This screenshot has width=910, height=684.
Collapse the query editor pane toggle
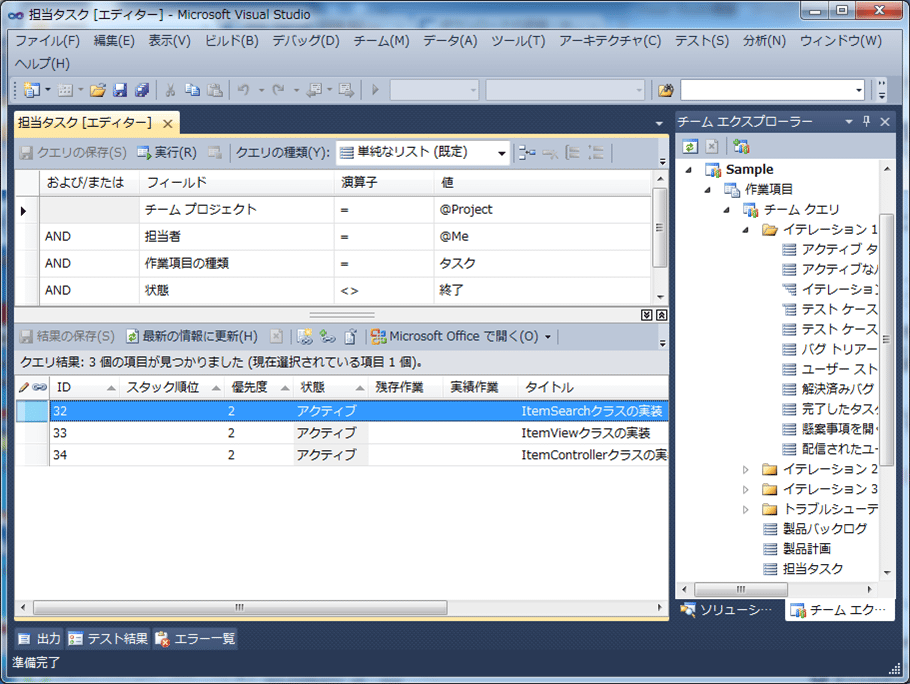point(661,315)
